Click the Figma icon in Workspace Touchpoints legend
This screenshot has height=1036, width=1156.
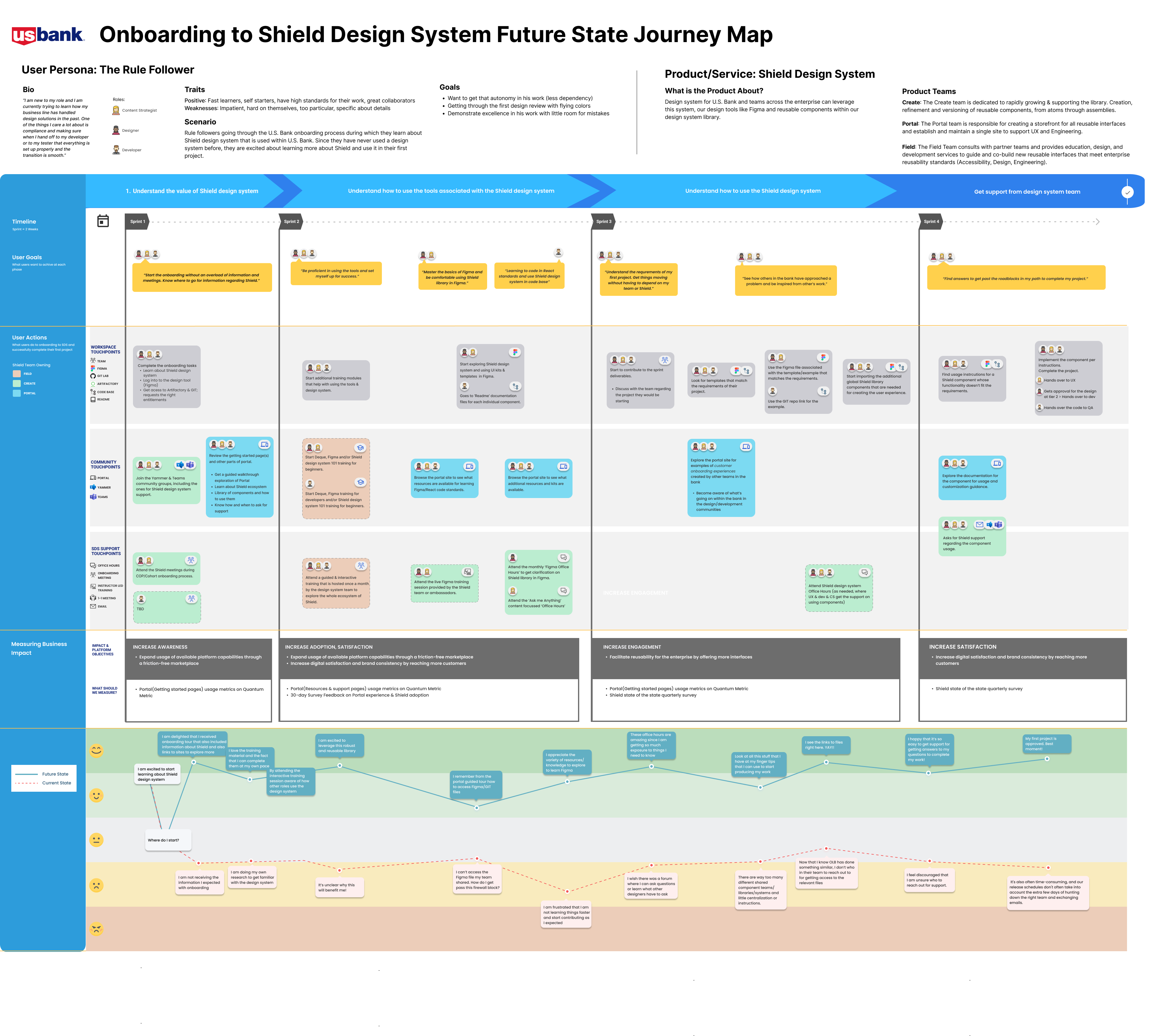coord(93,368)
